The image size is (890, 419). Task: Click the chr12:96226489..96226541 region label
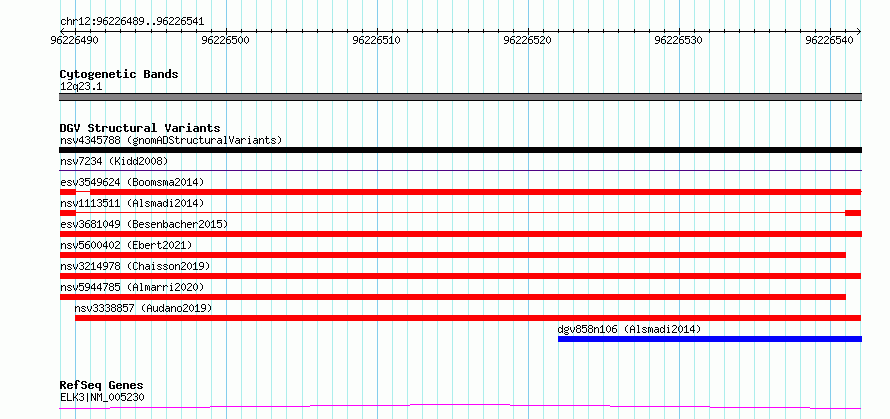[132, 22]
